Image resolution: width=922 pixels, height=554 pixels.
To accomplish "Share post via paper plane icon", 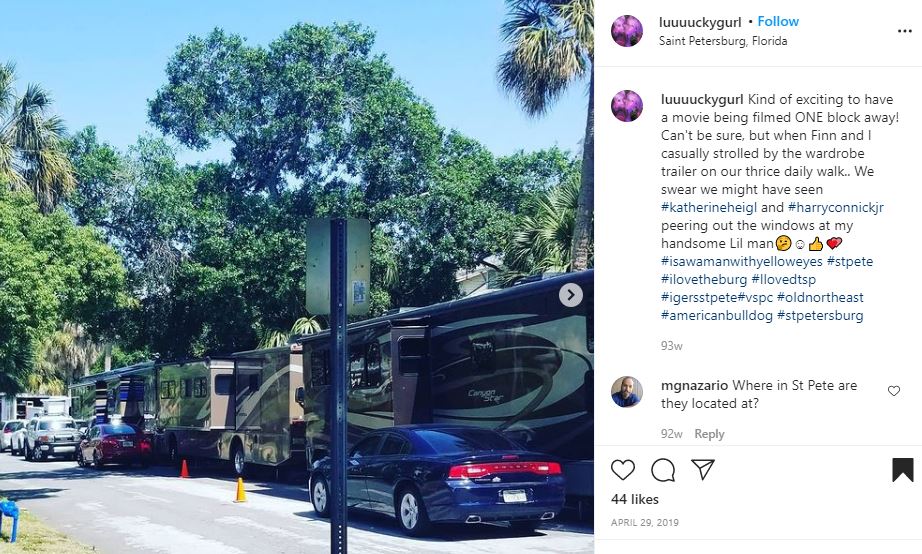I will (703, 469).
